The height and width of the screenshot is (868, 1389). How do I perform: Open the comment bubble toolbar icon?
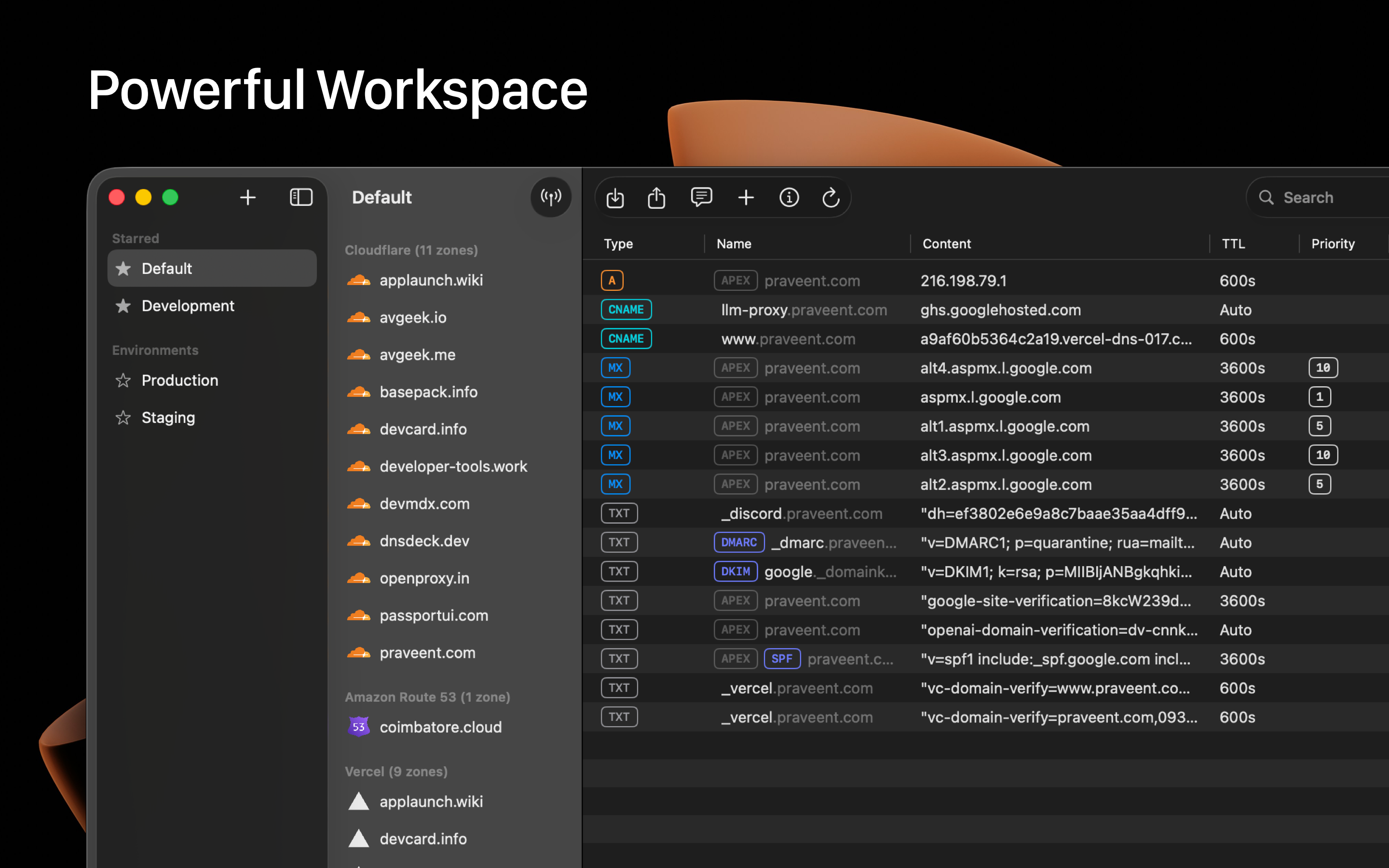coord(701,198)
